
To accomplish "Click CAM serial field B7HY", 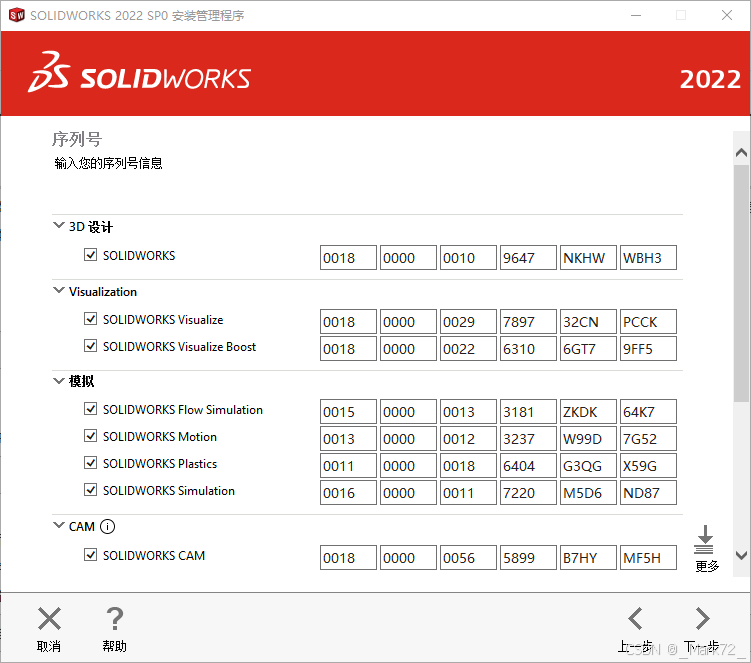I will [588, 558].
